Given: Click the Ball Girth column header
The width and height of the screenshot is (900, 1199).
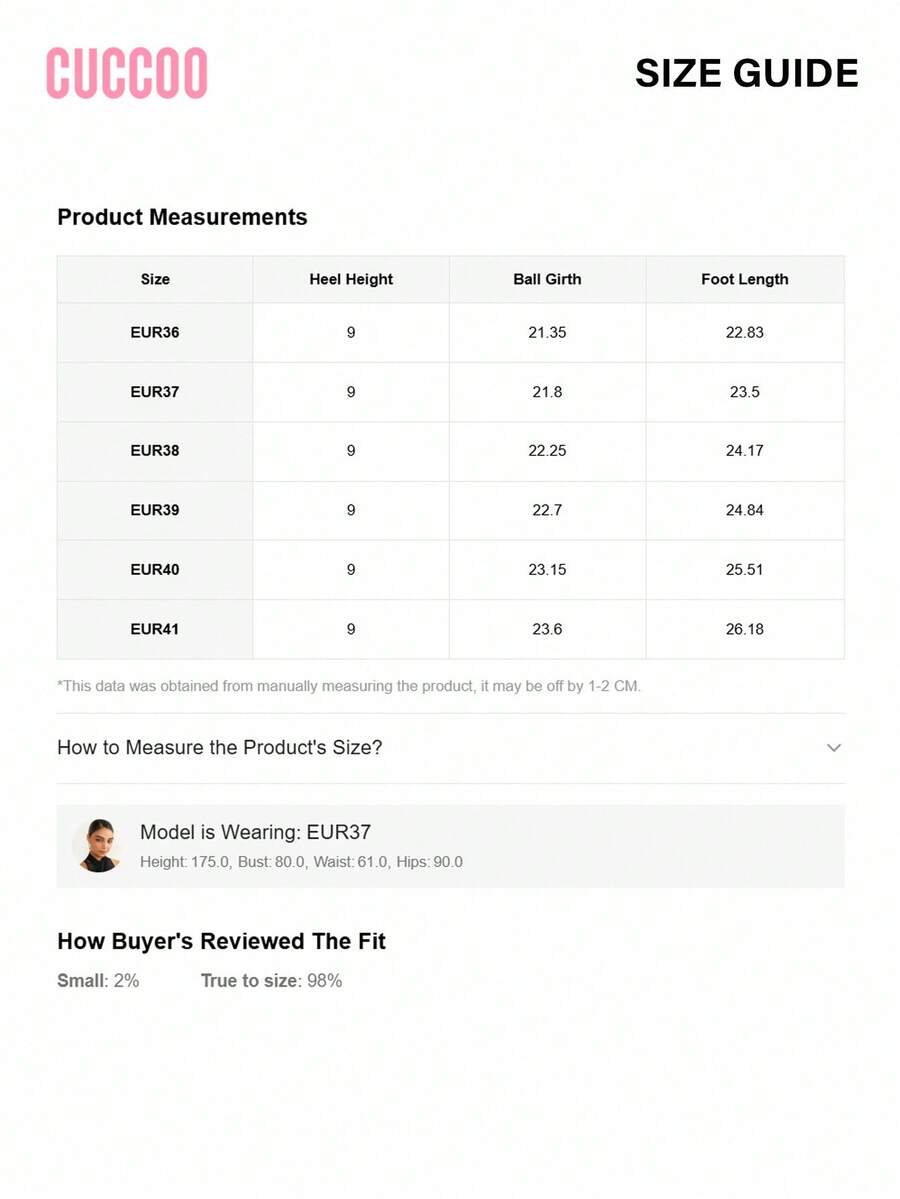Looking at the screenshot, I should (x=547, y=279).
